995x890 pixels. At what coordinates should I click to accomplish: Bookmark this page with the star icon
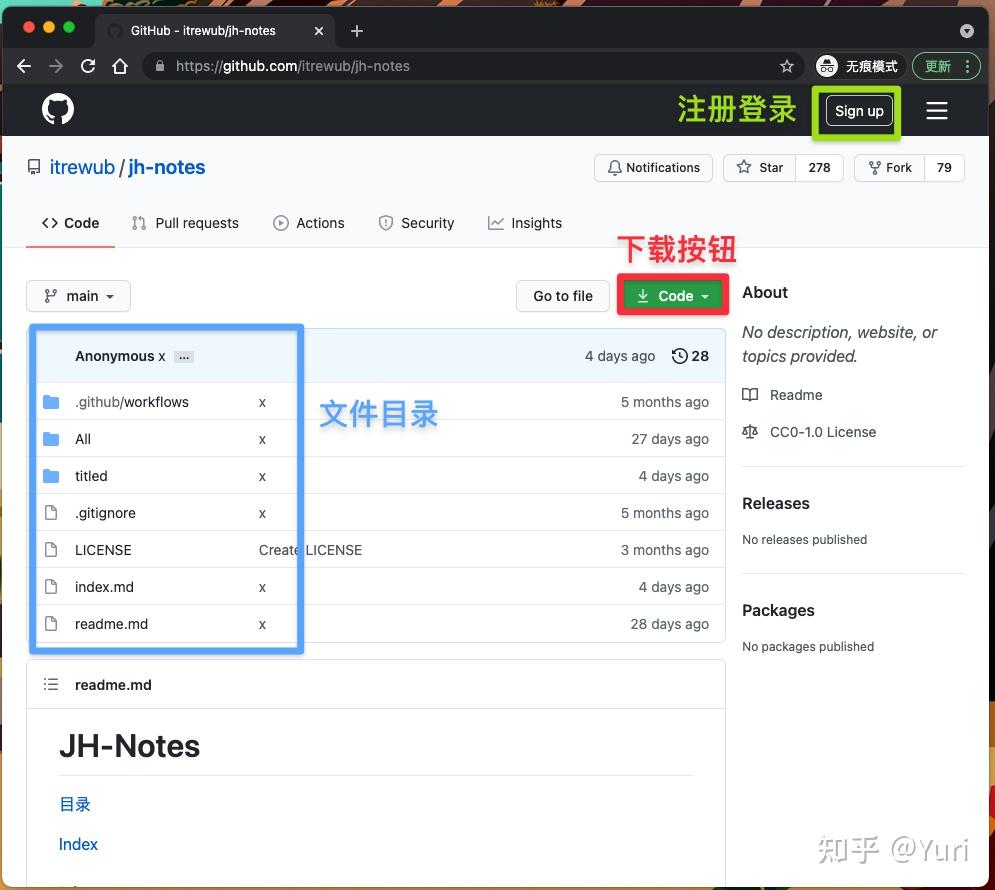click(x=787, y=66)
